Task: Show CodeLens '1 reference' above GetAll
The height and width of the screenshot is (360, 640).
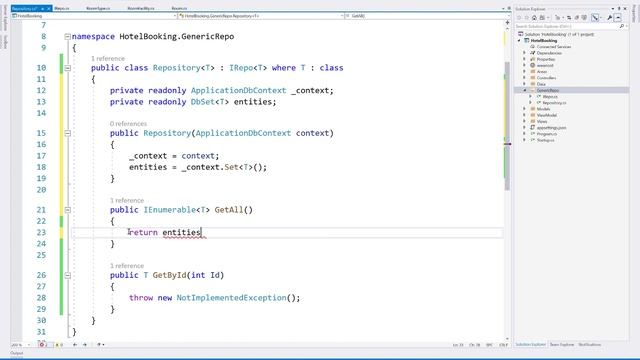Action: 127,200
